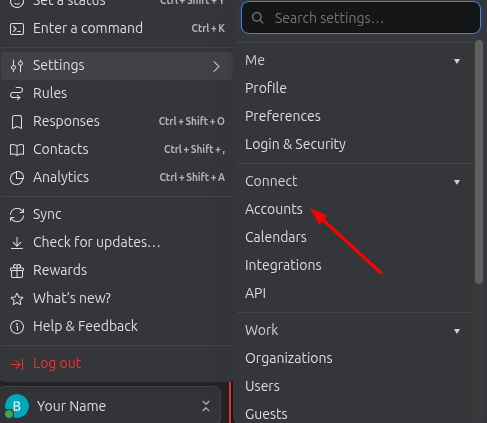Select Login & Security settings
This screenshot has width=487, height=423.
(x=295, y=144)
